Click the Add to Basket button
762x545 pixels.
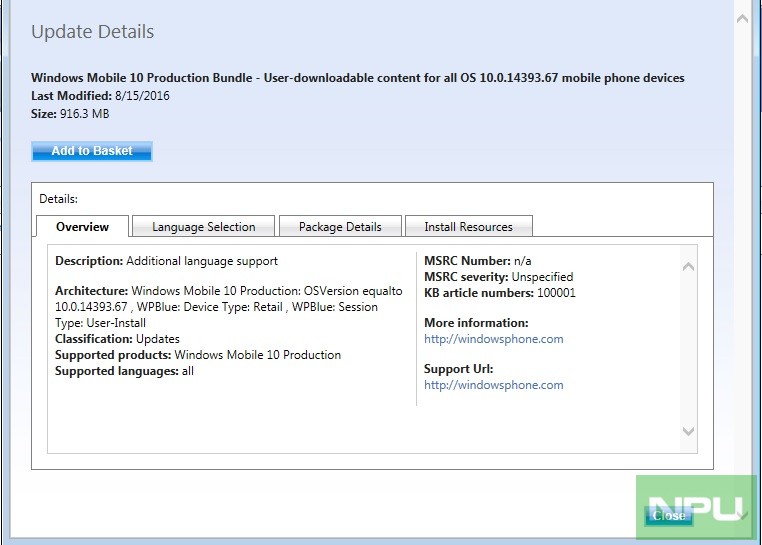[x=92, y=151]
